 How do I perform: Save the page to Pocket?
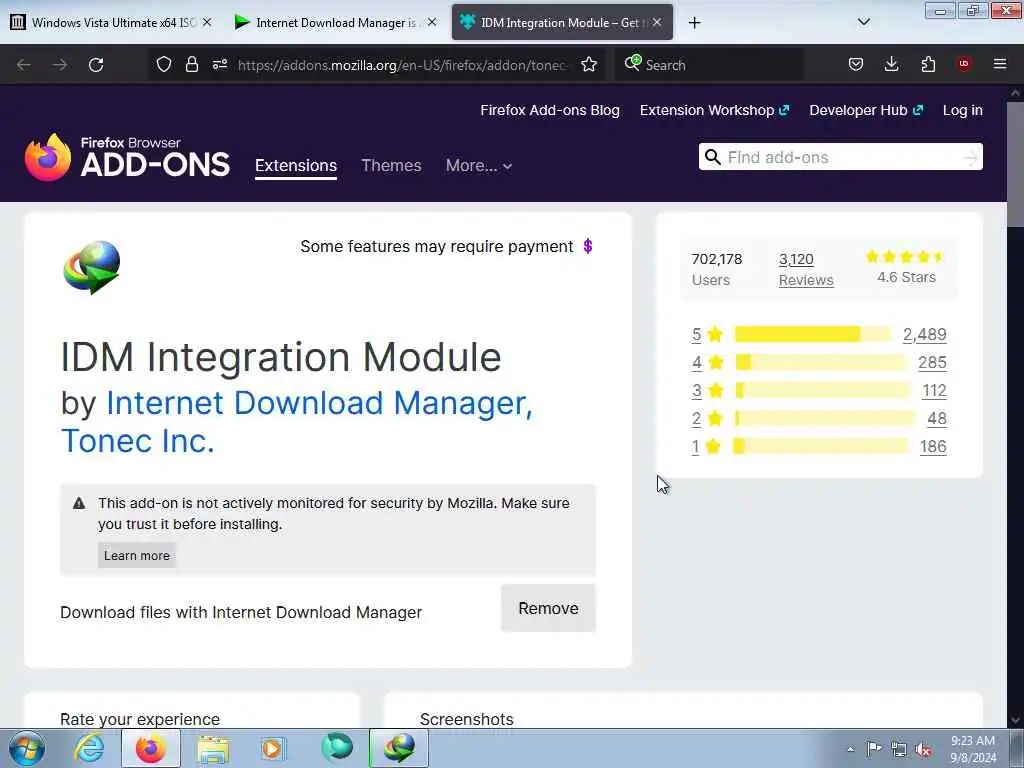click(x=856, y=64)
